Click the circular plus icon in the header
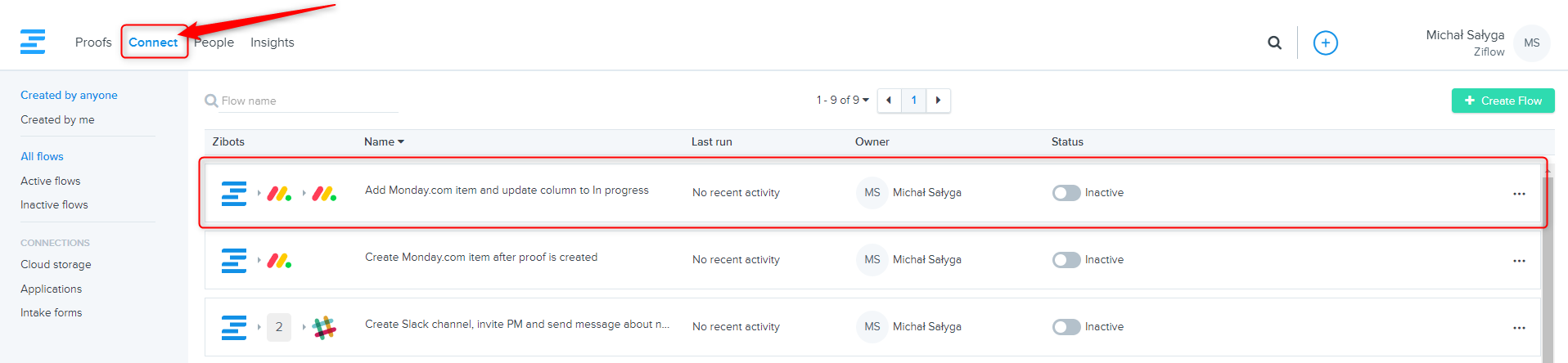This screenshot has width=1568, height=363. coord(1325,43)
